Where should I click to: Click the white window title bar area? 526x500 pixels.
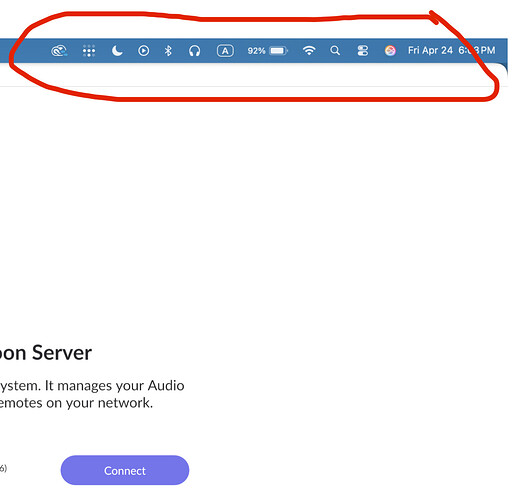coord(253,74)
